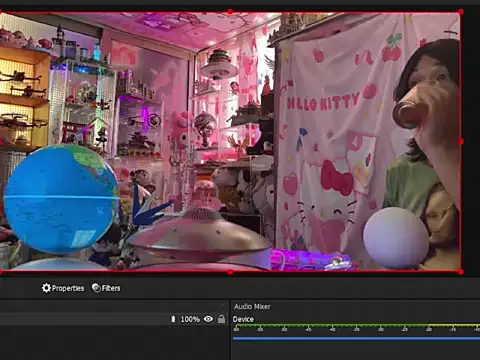
Task: Click the 100% value in the source row
Action: 190,319
